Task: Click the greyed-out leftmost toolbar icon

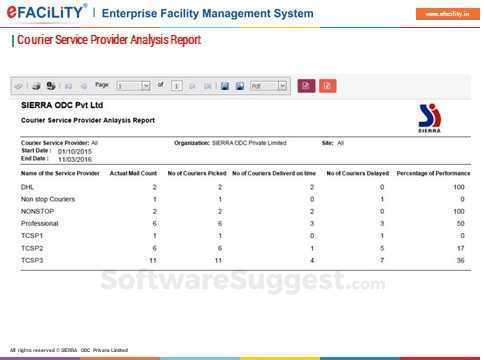Action: tap(19, 86)
